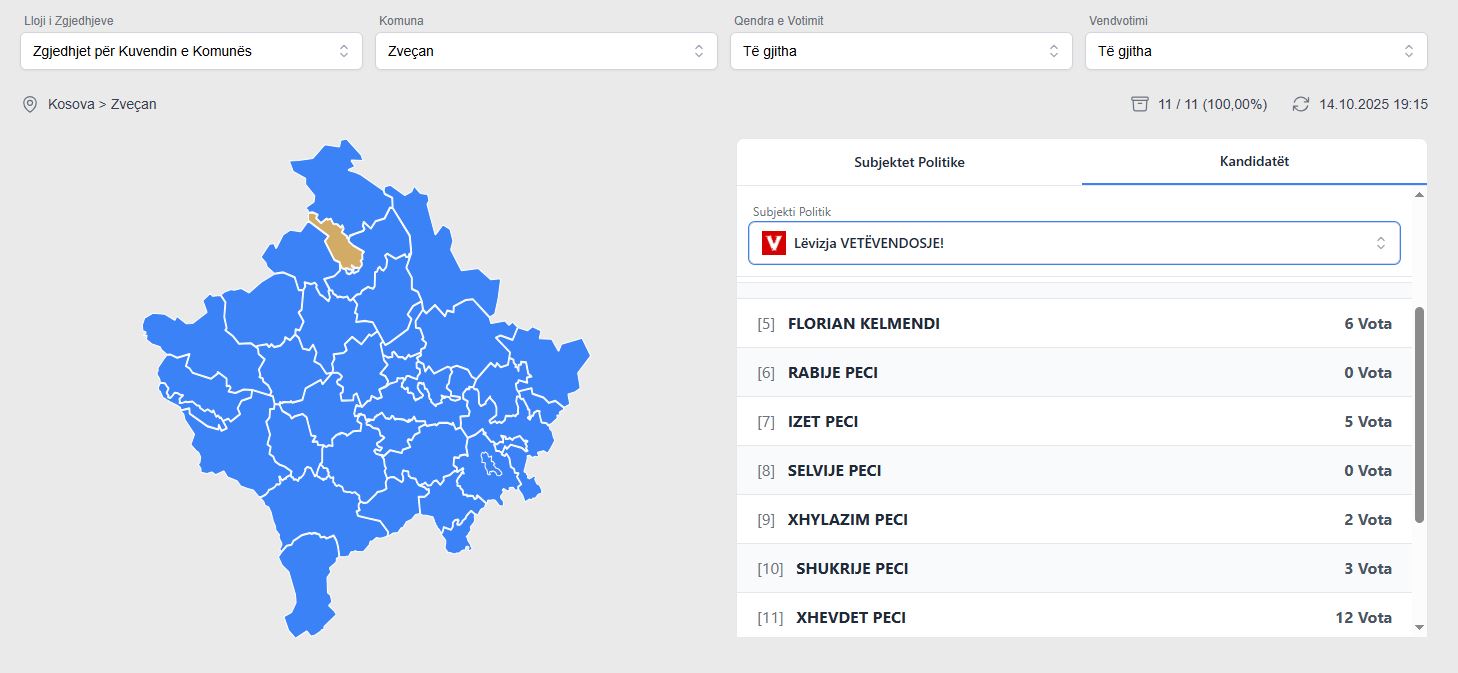Click the refresh arrows icon
1458x673 pixels.
[x=1300, y=104]
